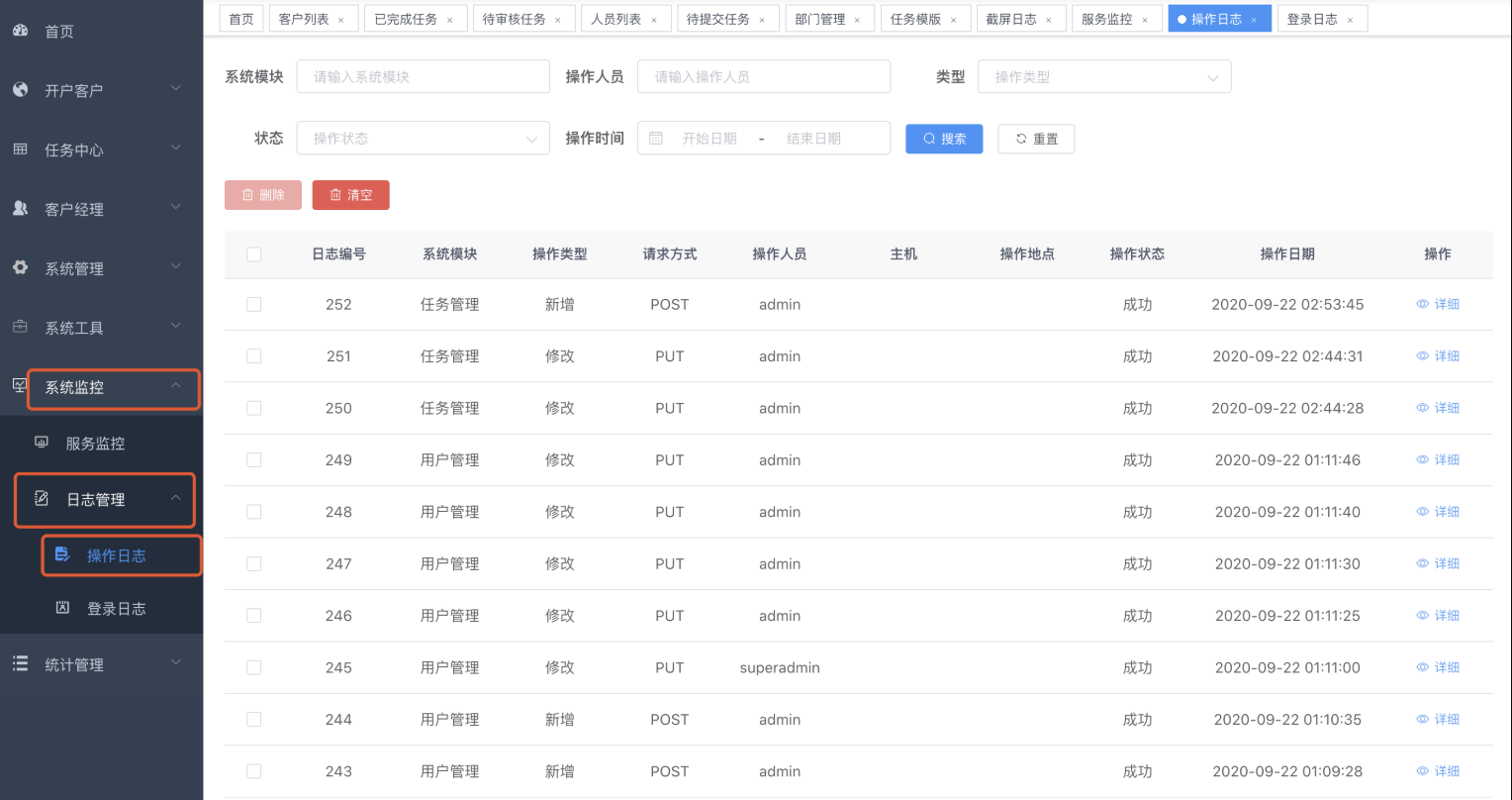Image resolution: width=1512 pixels, height=800 pixels.
Task: Check the row for log 249
Action: (254, 459)
